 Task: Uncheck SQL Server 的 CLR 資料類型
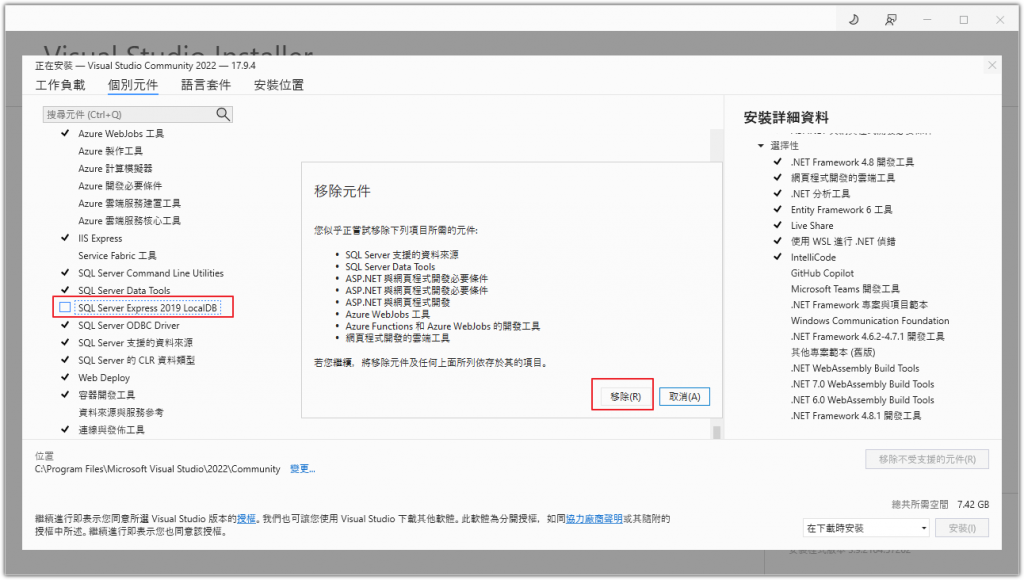[x=65, y=360]
